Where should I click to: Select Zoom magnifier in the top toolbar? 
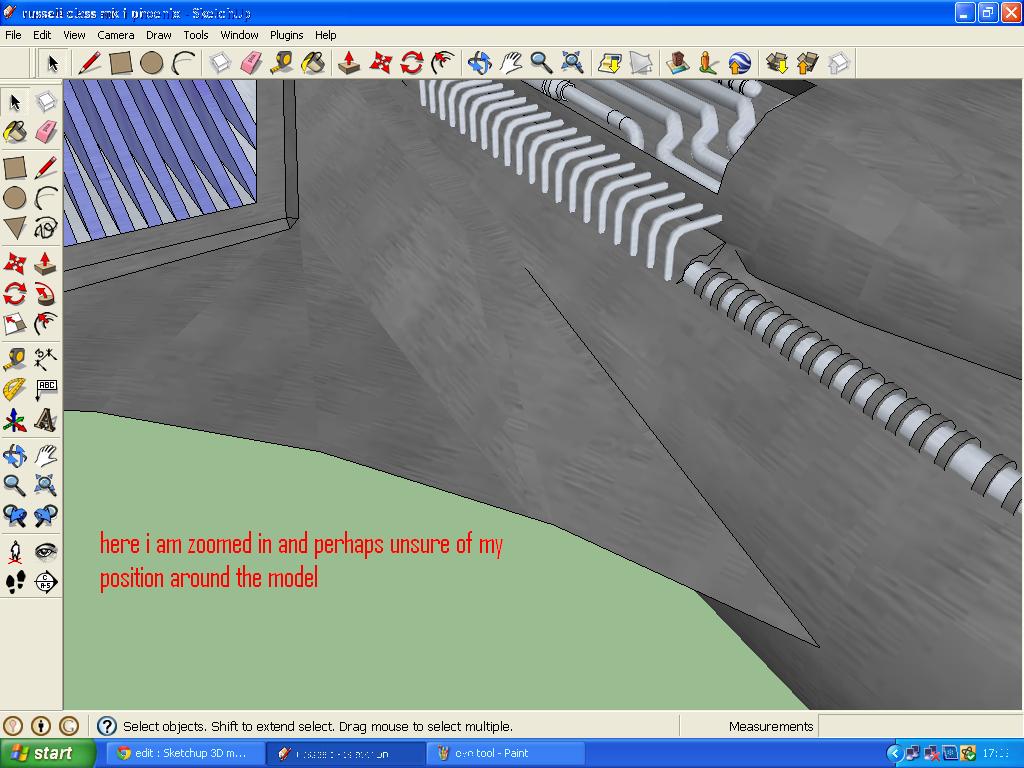[x=541, y=63]
